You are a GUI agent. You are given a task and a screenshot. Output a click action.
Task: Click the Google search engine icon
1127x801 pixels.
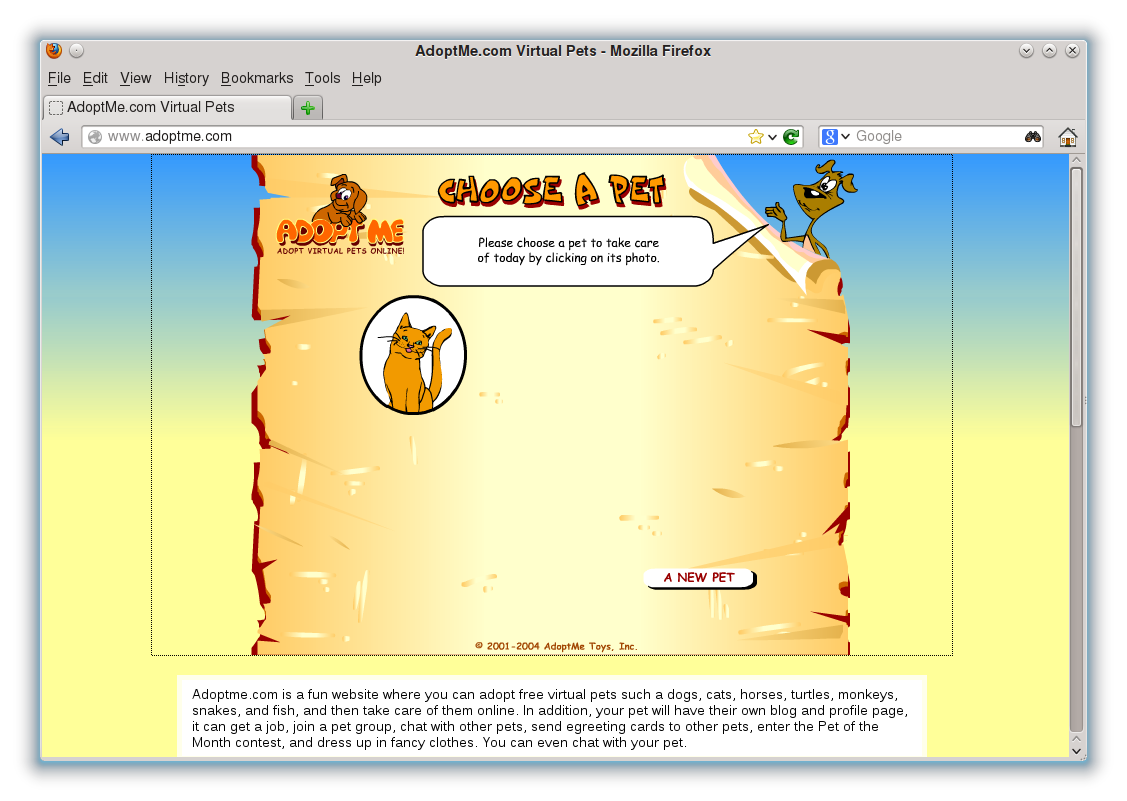click(x=829, y=137)
